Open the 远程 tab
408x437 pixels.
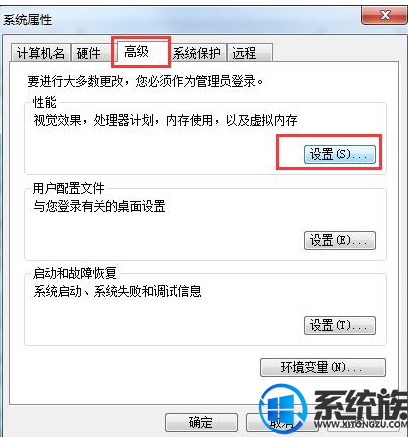point(250,53)
